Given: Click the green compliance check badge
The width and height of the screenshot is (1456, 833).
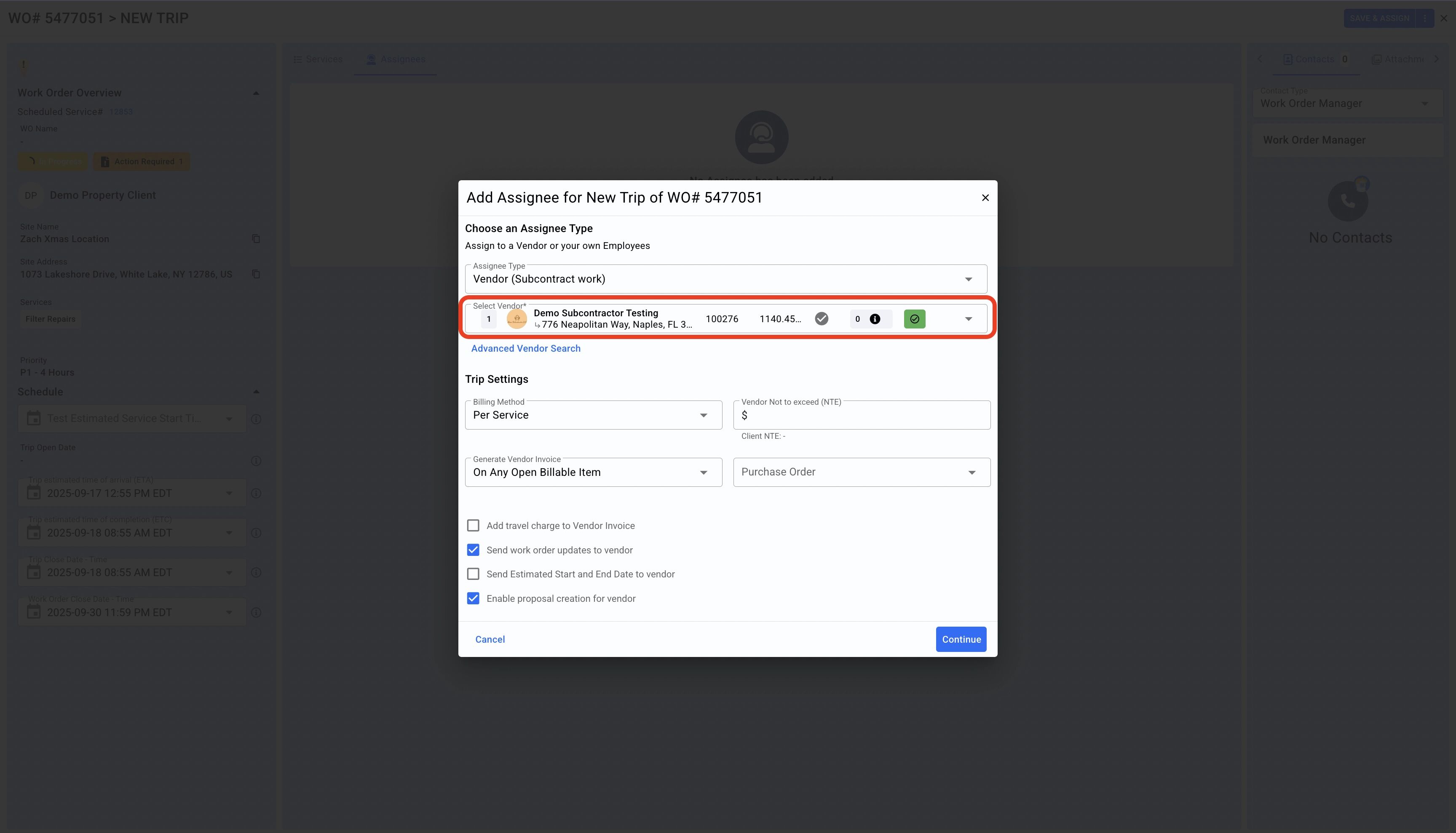Looking at the screenshot, I should coord(914,319).
